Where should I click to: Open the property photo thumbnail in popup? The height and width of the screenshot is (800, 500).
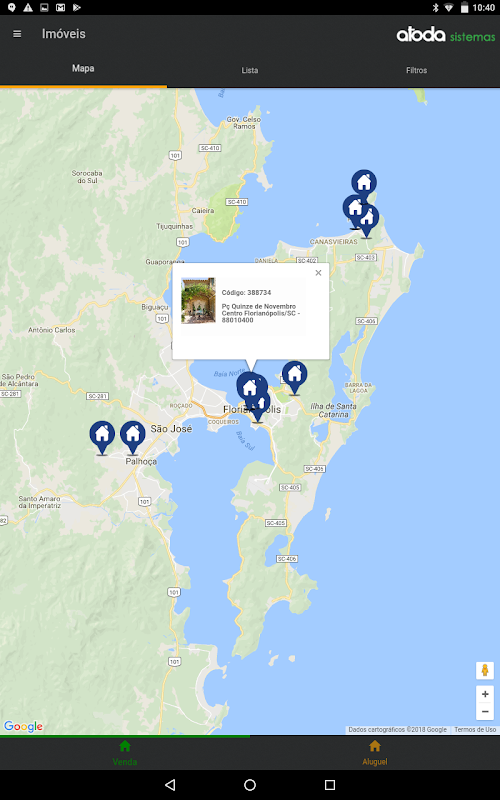point(198,301)
